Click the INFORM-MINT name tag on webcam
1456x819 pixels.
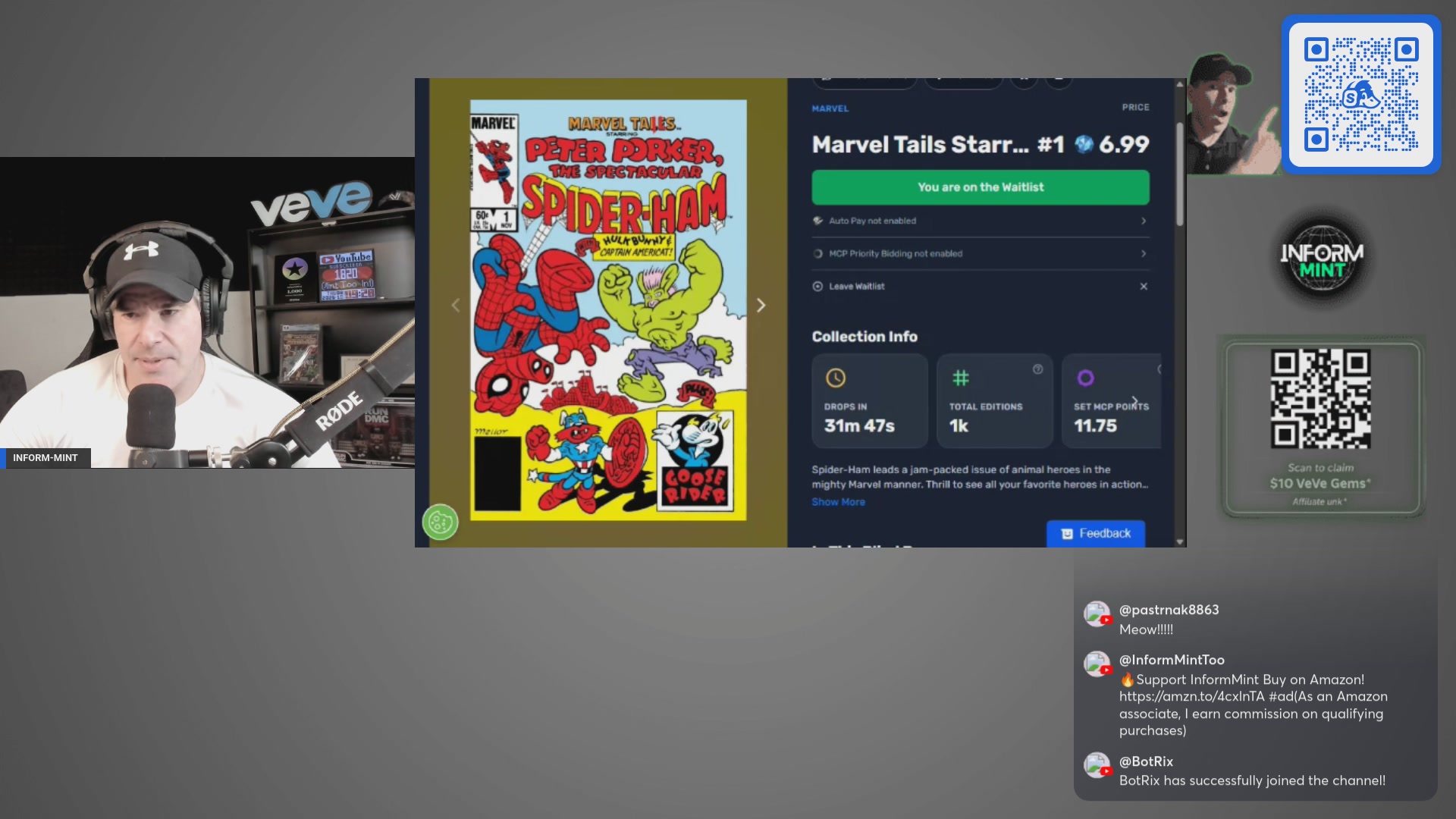[x=45, y=458]
